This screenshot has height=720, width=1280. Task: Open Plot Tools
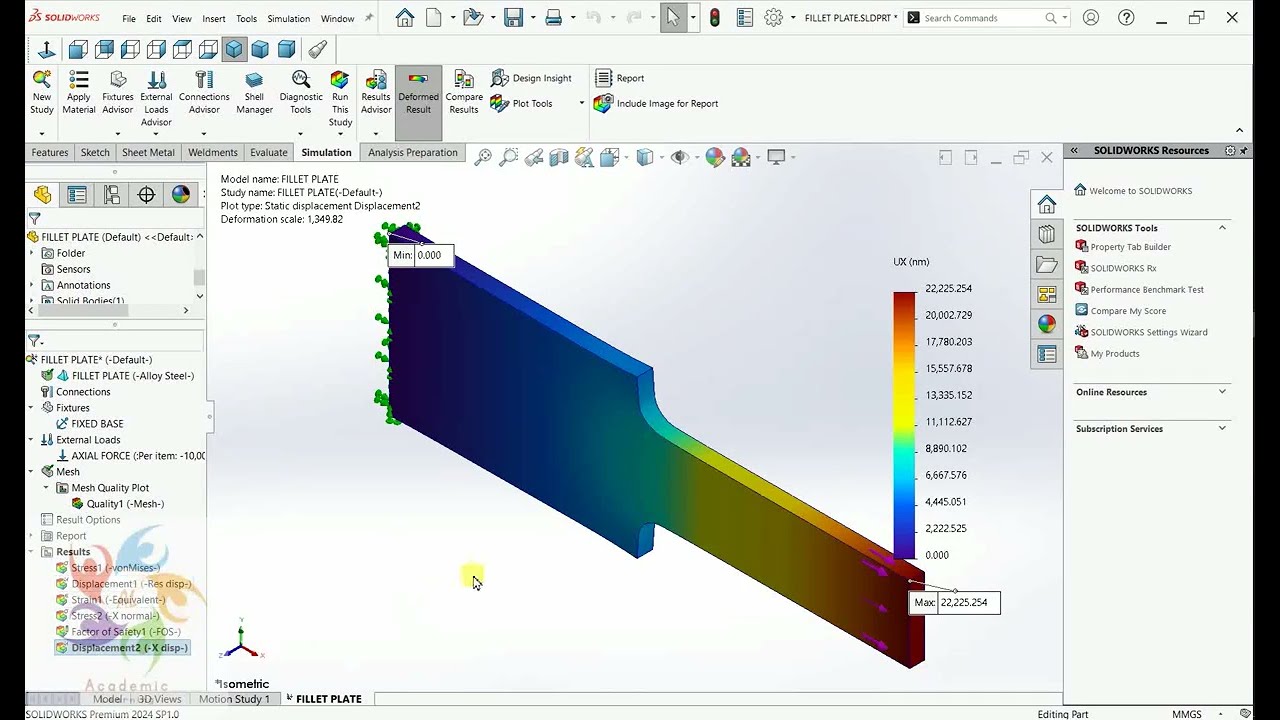pos(522,103)
